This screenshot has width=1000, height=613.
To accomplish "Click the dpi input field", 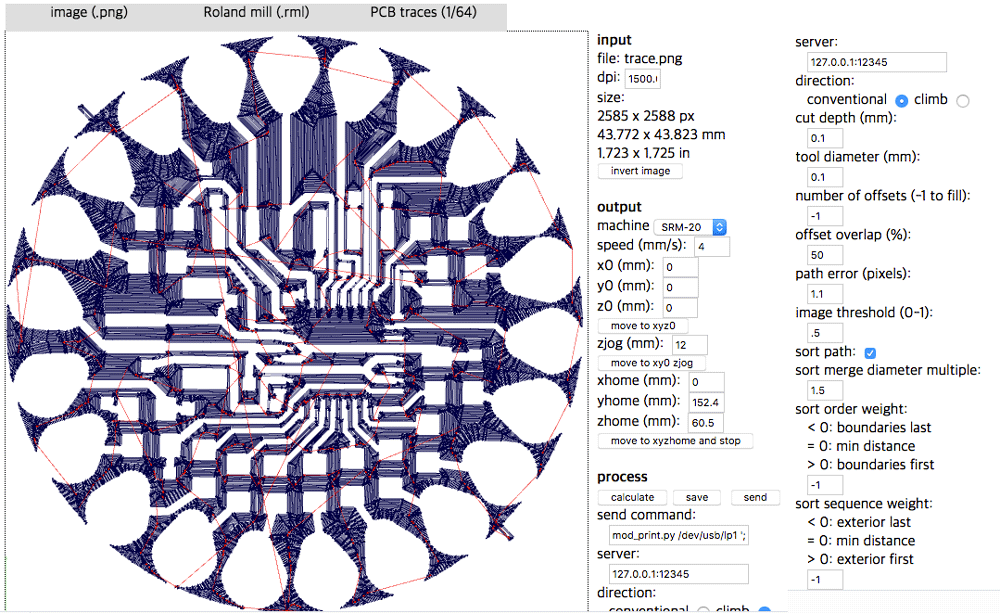I will [x=642, y=78].
